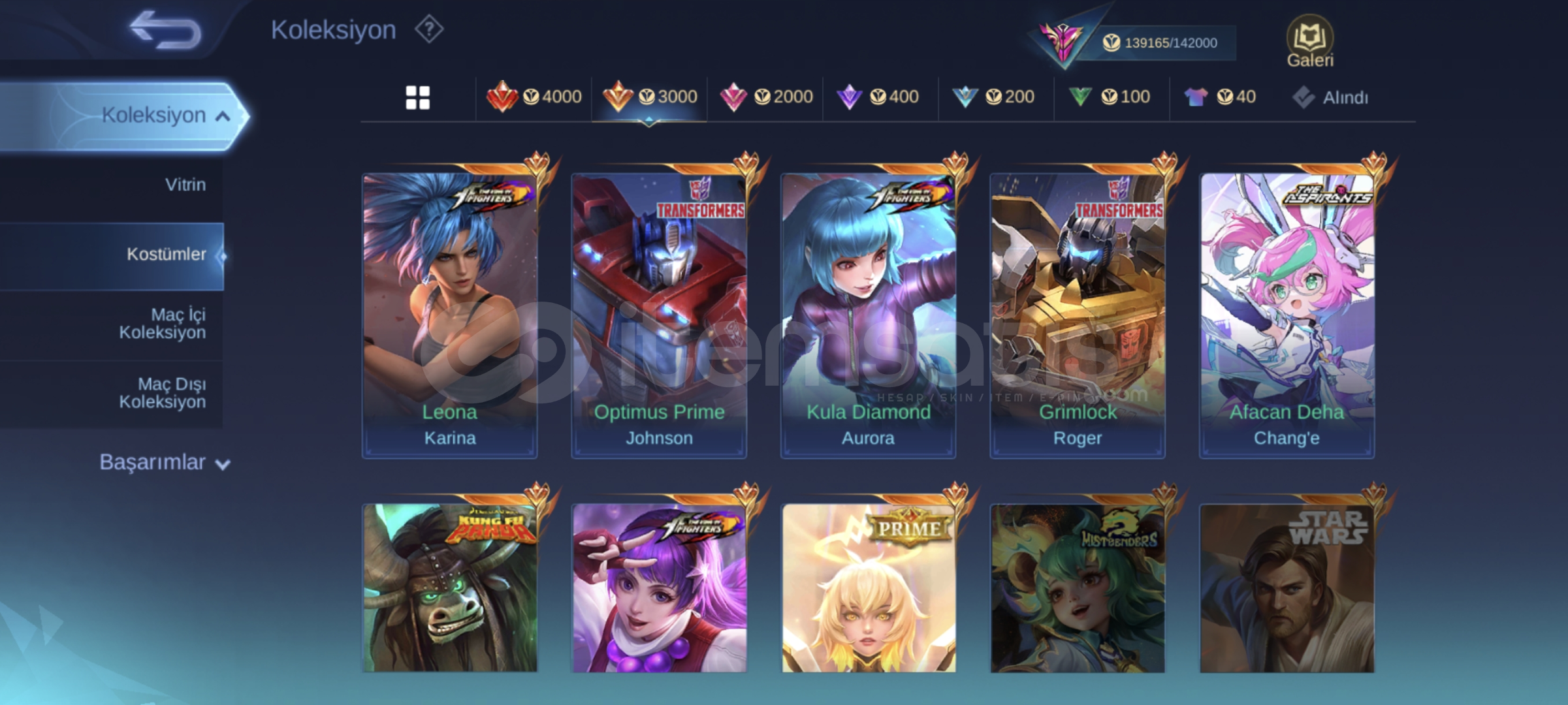Select the Kula Diamond Aurora skin

868,315
